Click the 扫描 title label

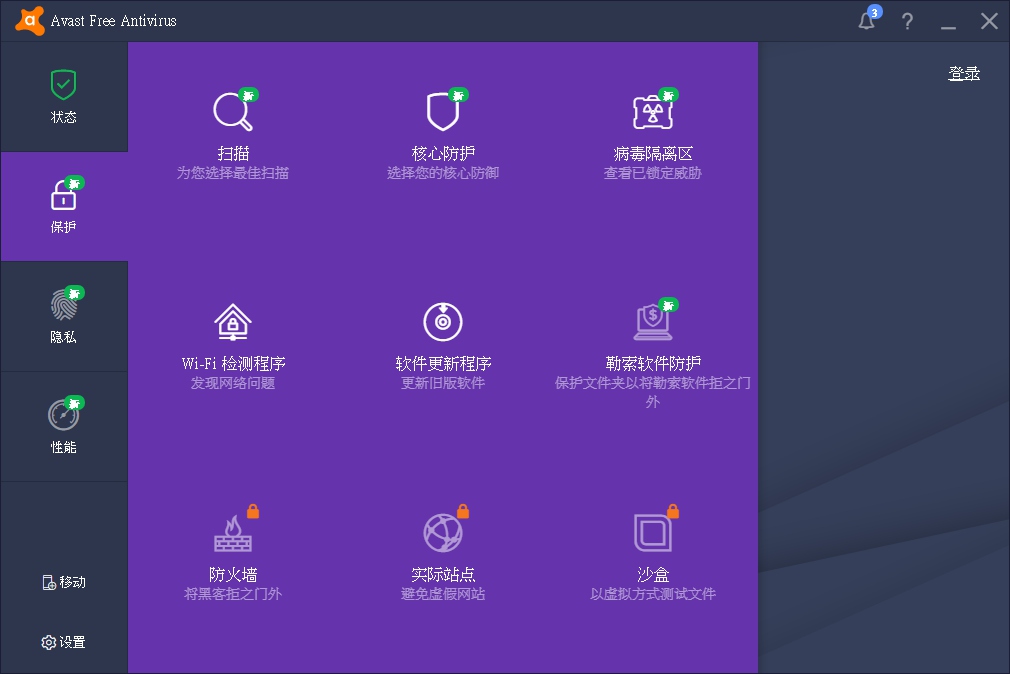click(x=233, y=153)
